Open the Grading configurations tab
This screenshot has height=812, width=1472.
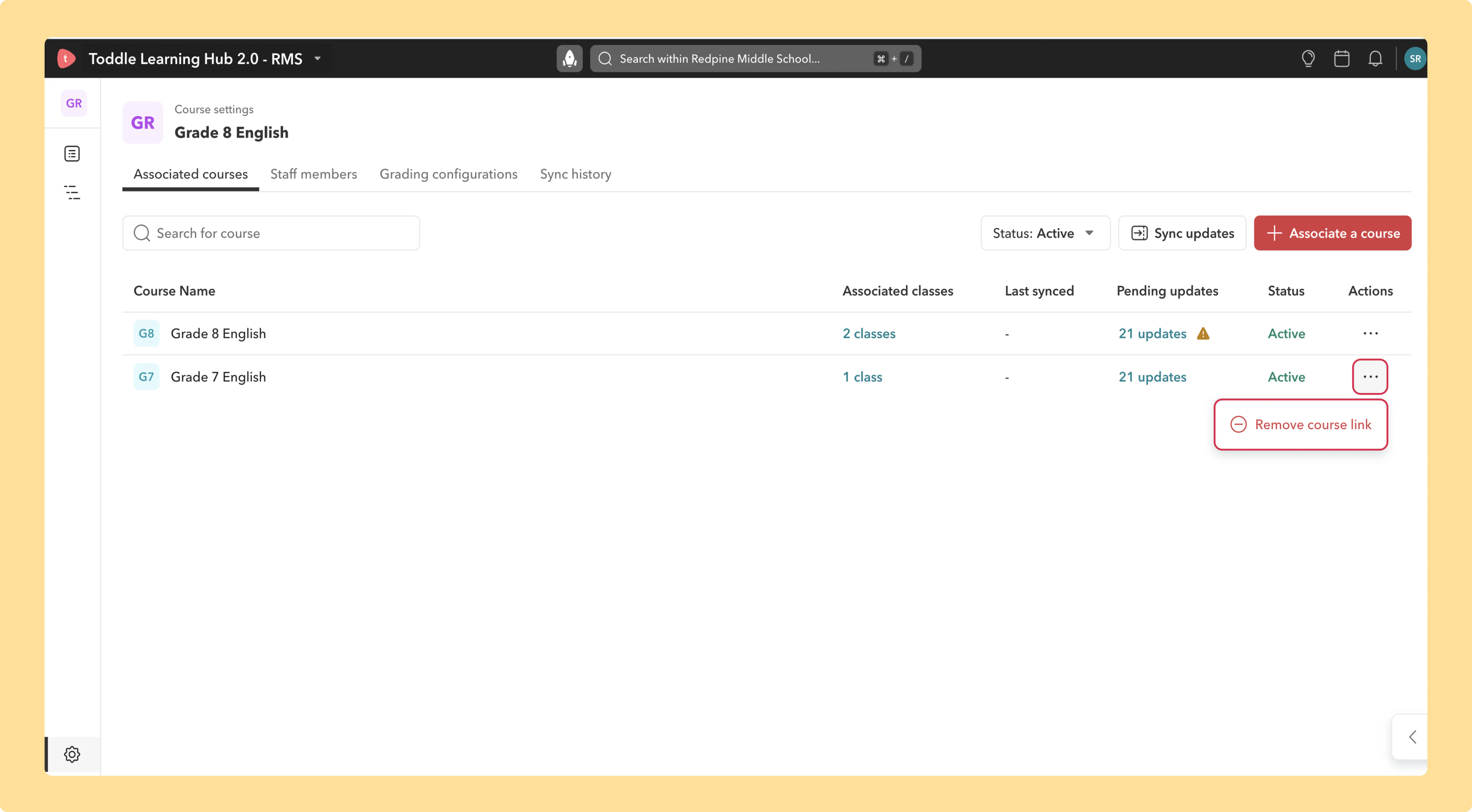449,174
